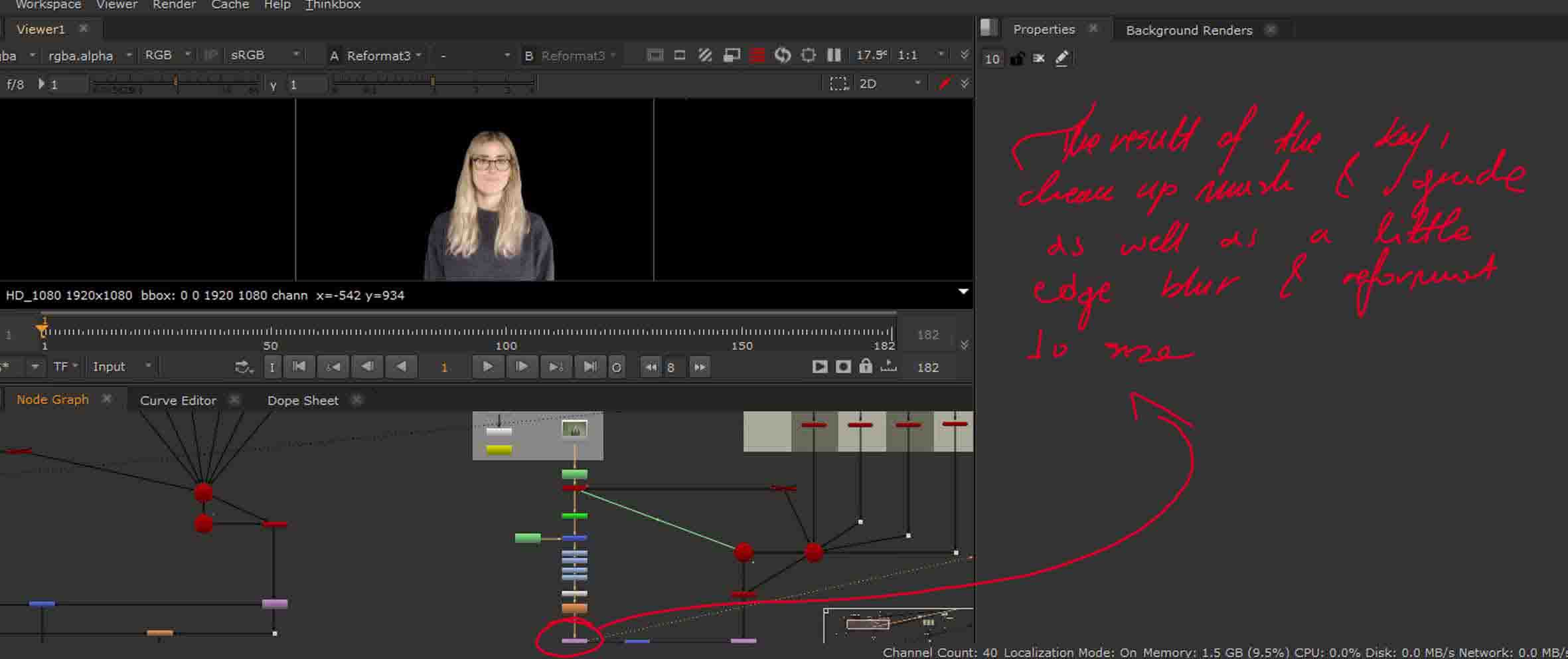Open the Viewer menu
Screen dimensions: 1568x659
[117, 5]
